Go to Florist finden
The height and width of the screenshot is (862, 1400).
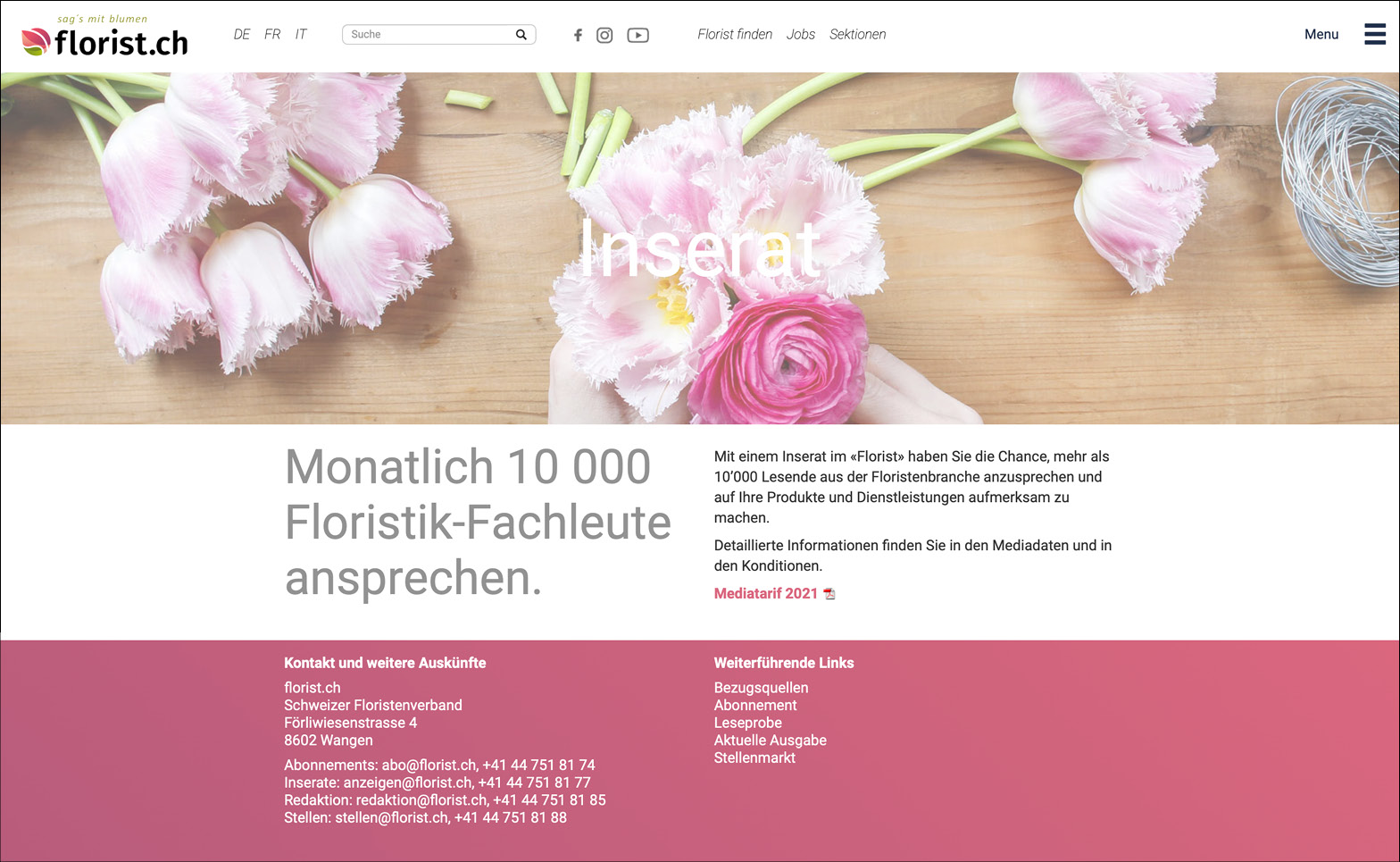click(x=735, y=34)
